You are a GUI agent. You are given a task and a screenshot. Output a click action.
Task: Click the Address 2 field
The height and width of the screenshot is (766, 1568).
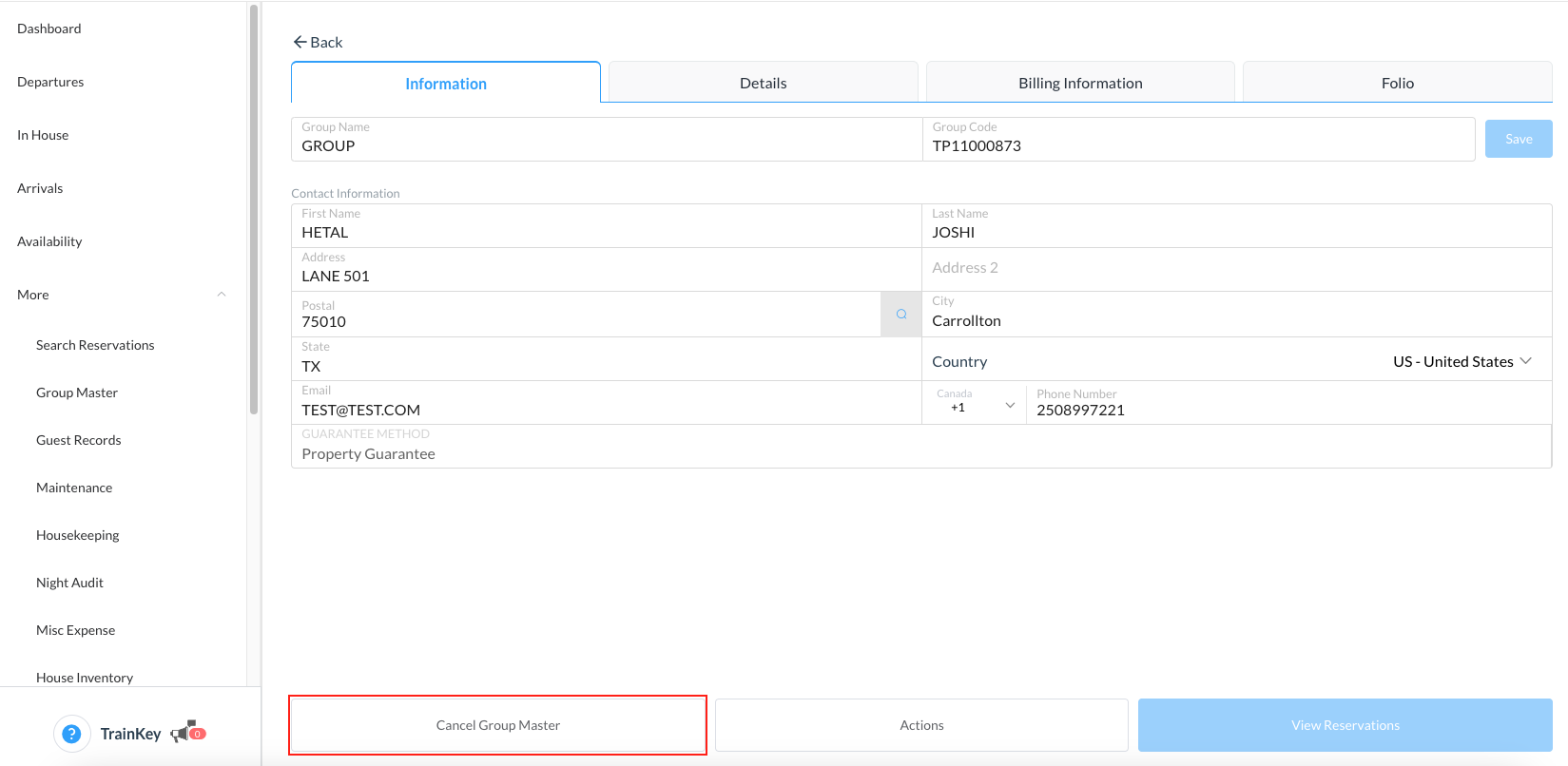click(x=1236, y=269)
